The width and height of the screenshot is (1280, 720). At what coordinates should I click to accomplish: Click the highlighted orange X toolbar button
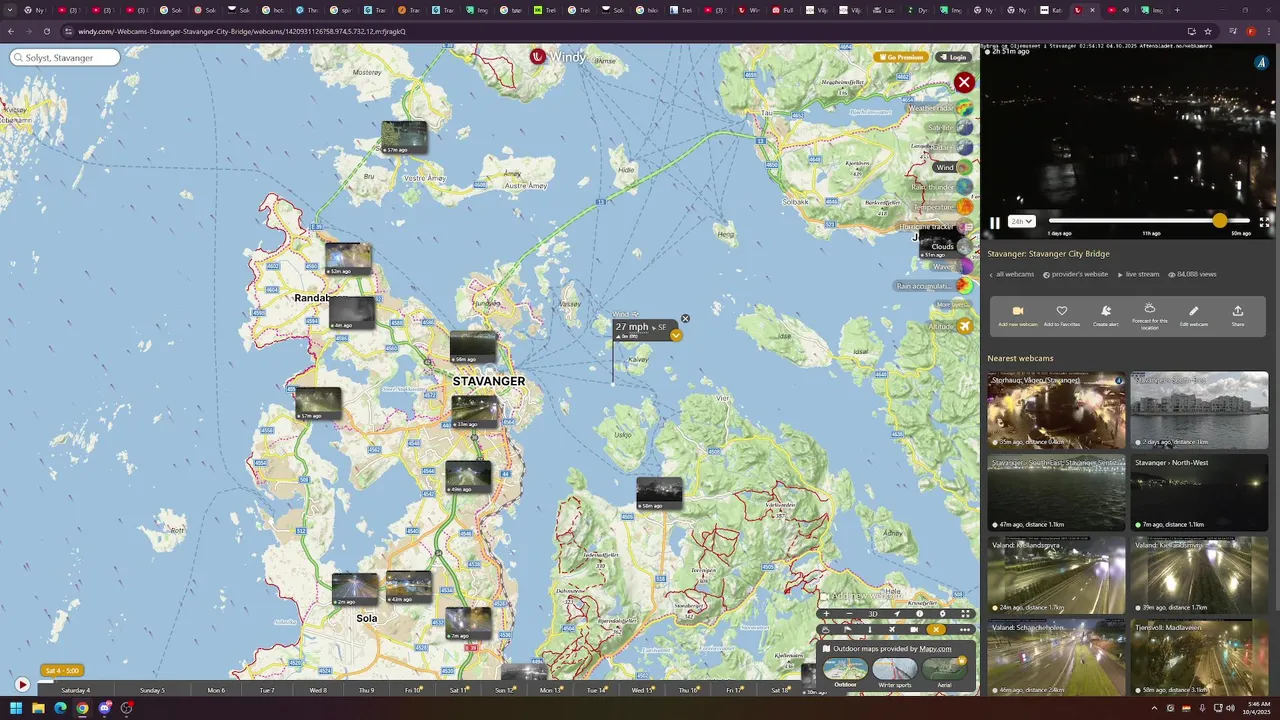pos(936,630)
